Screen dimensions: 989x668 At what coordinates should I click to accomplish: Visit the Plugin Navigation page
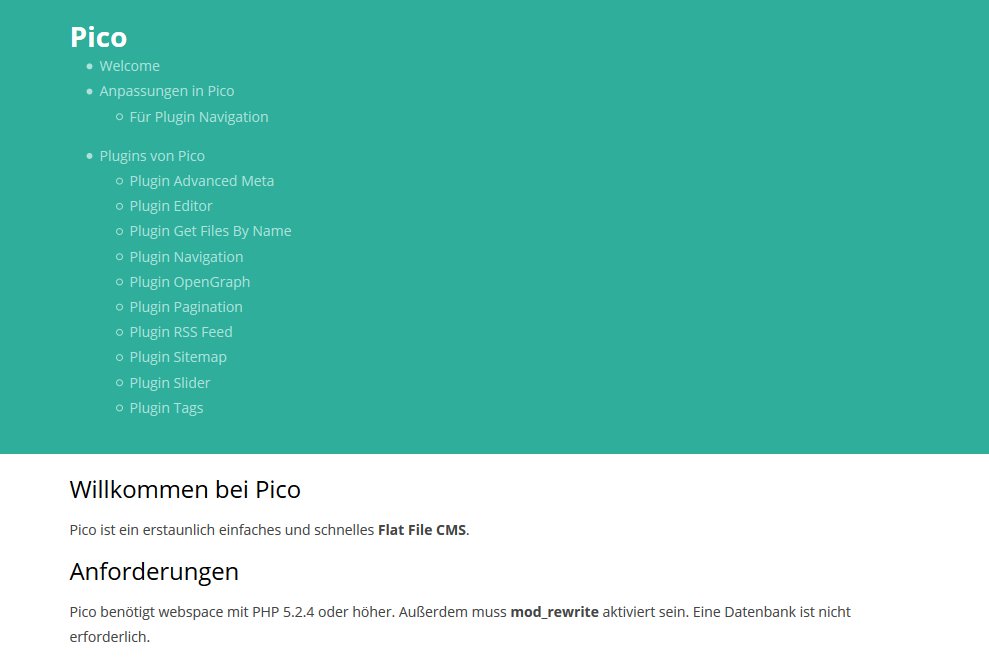point(186,257)
